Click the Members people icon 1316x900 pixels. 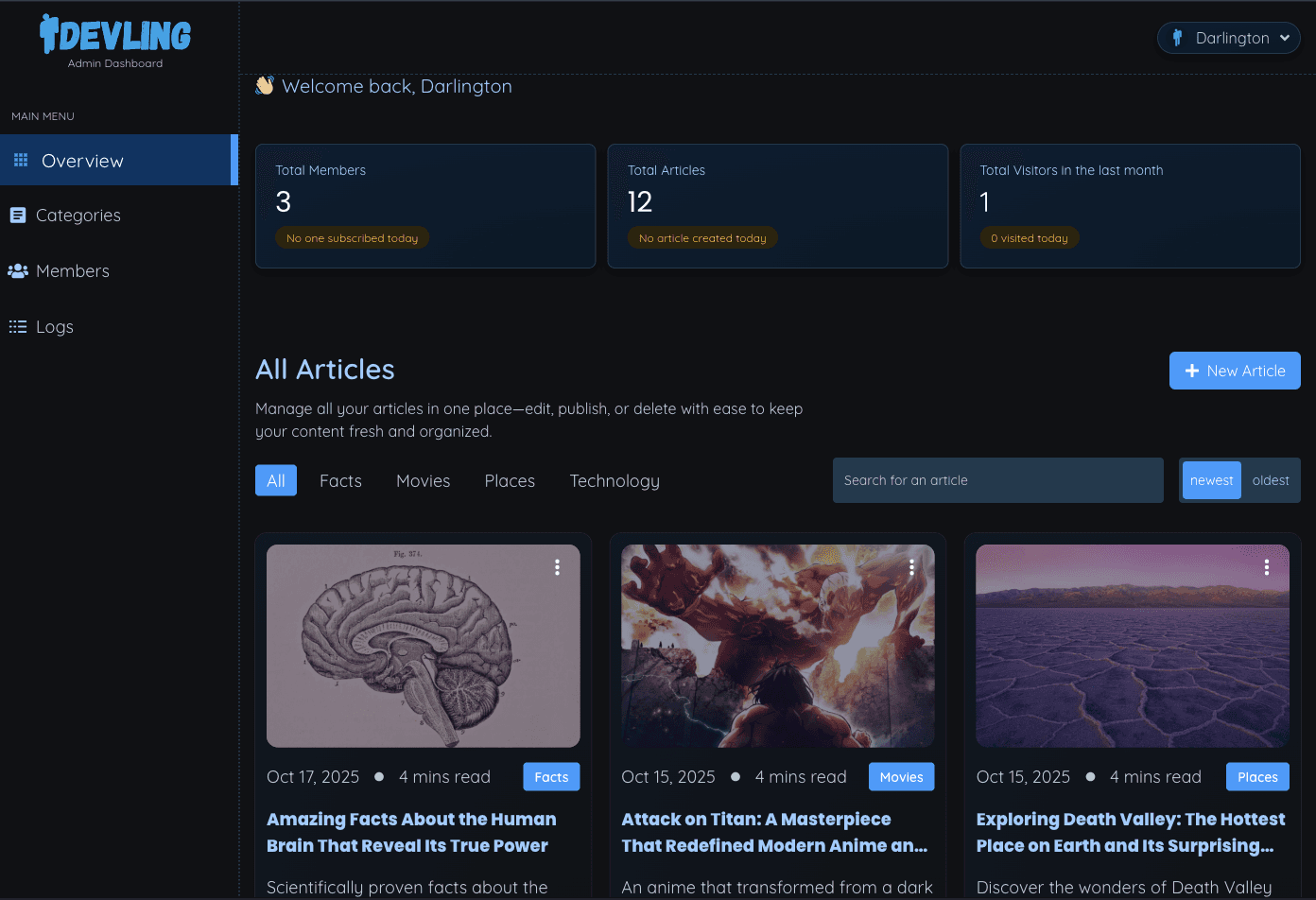pos(18,271)
